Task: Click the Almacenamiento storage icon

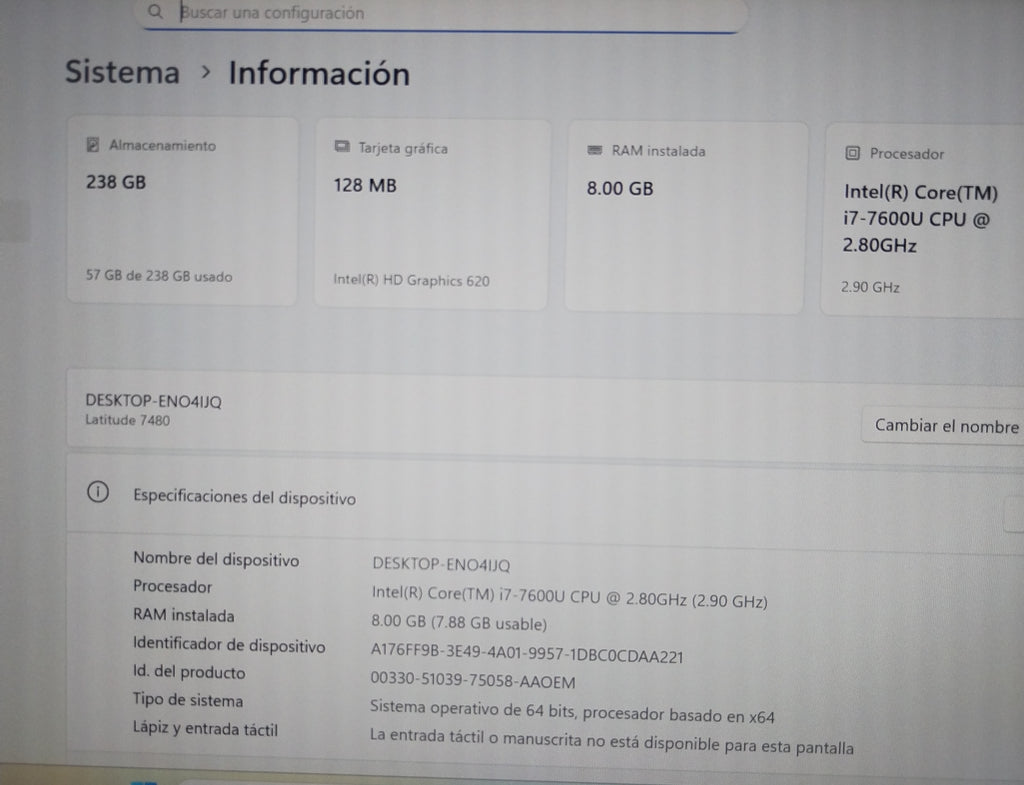Action: [93, 144]
